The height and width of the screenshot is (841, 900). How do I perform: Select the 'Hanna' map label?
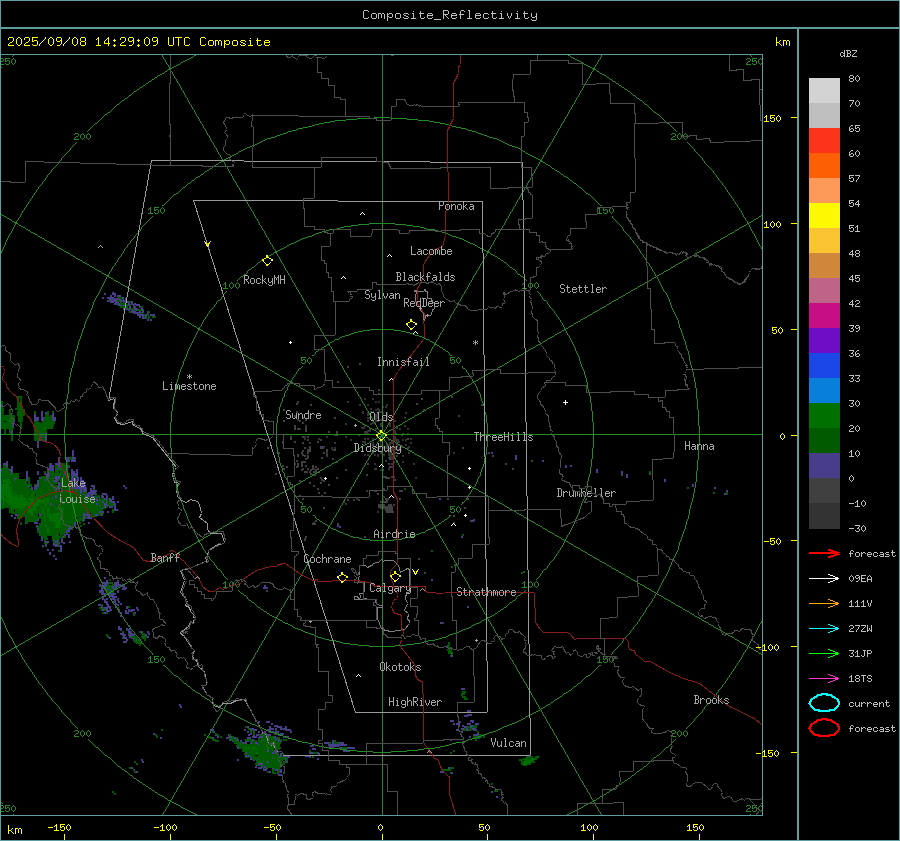coord(699,446)
